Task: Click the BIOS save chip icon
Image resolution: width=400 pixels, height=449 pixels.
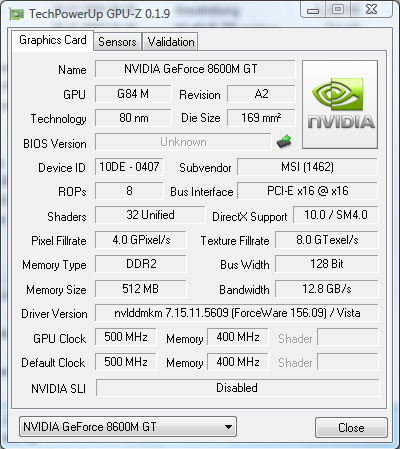Action: click(x=284, y=142)
